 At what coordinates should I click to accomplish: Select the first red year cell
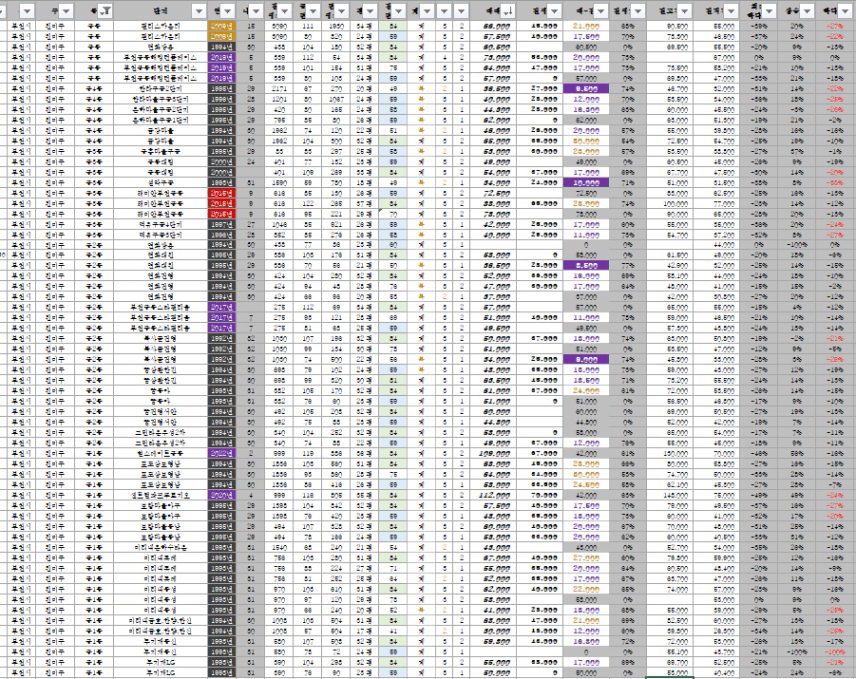pos(221,198)
